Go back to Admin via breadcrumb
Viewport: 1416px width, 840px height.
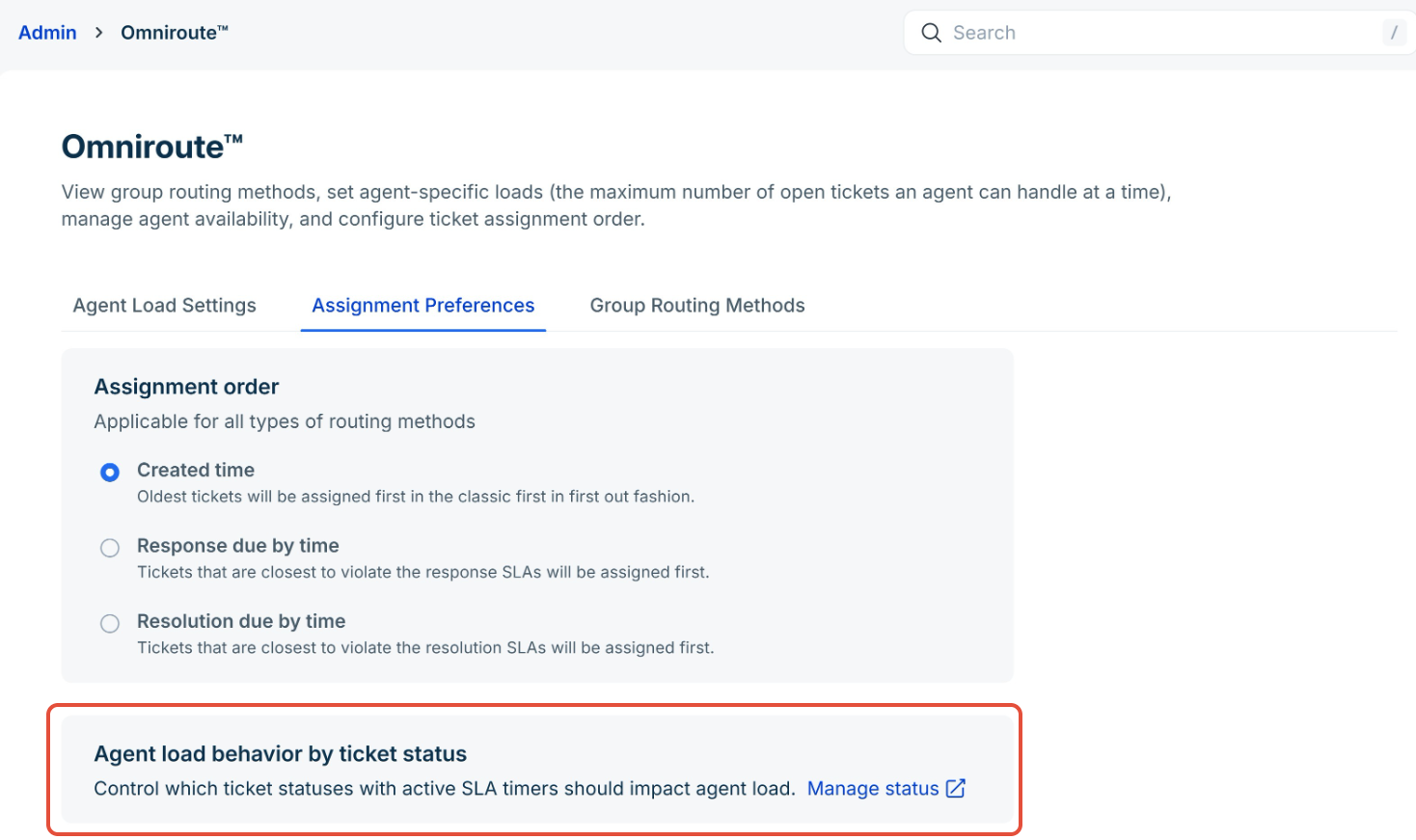click(x=47, y=33)
